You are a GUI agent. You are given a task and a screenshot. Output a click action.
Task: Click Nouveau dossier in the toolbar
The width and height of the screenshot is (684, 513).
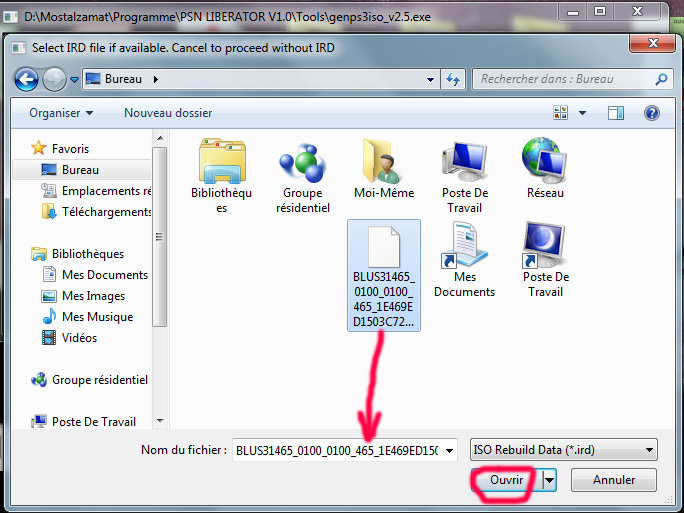click(168, 113)
